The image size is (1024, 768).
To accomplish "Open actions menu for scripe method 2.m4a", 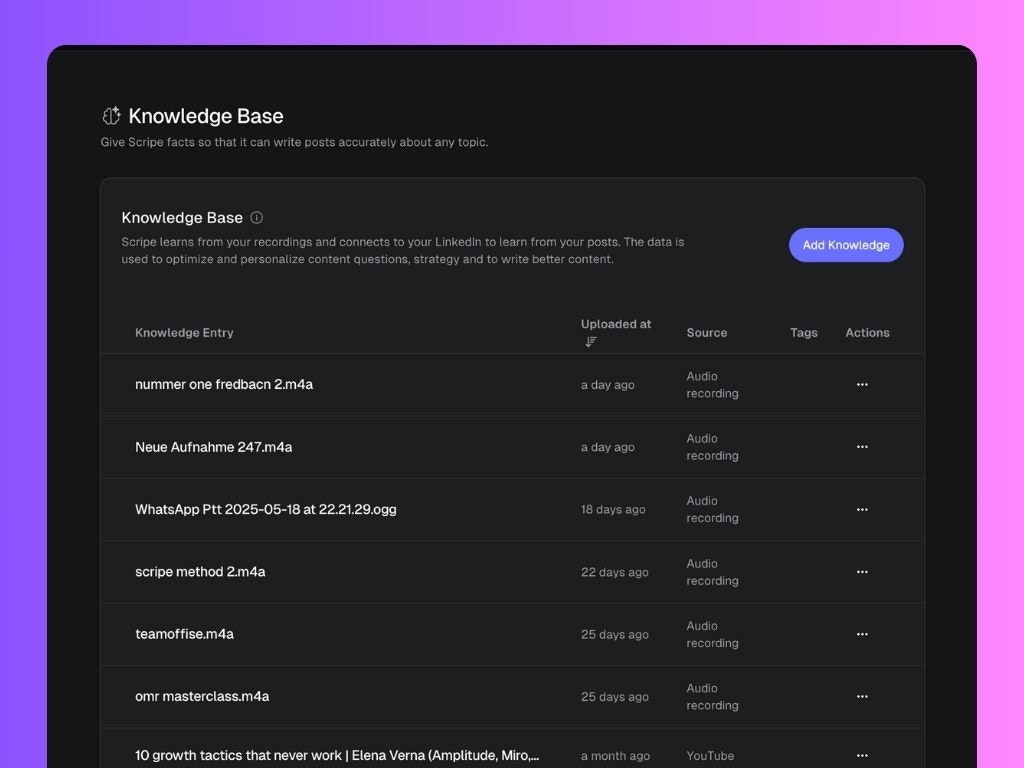I will pyautogui.click(x=862, y=571).
